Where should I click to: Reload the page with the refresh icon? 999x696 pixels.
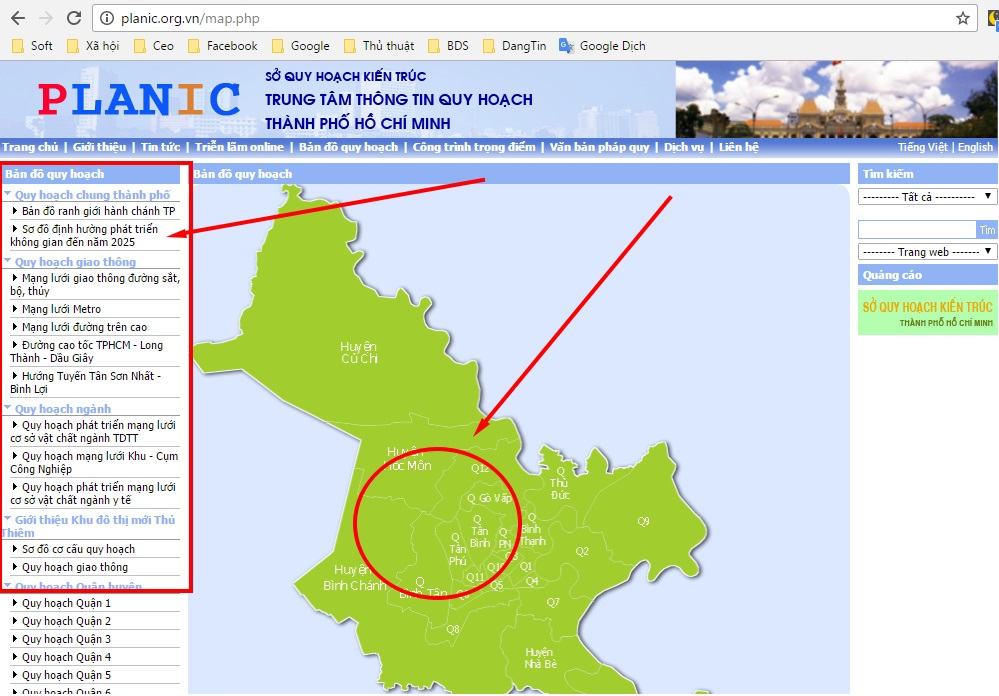pyautogui.click(x=74, y=18)
